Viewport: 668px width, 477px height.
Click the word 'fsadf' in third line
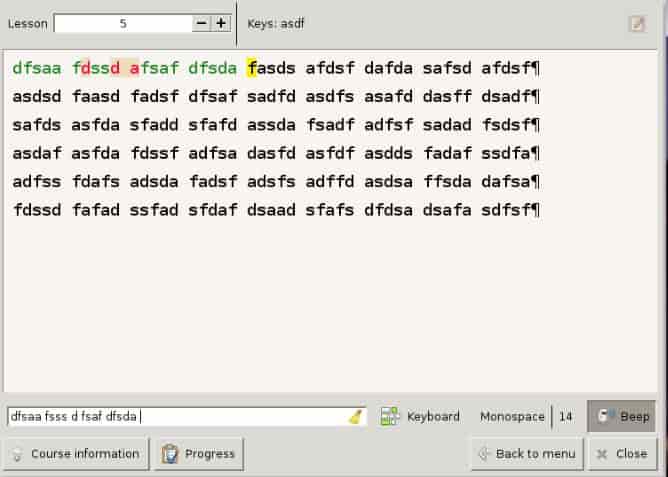pos(330,125)
